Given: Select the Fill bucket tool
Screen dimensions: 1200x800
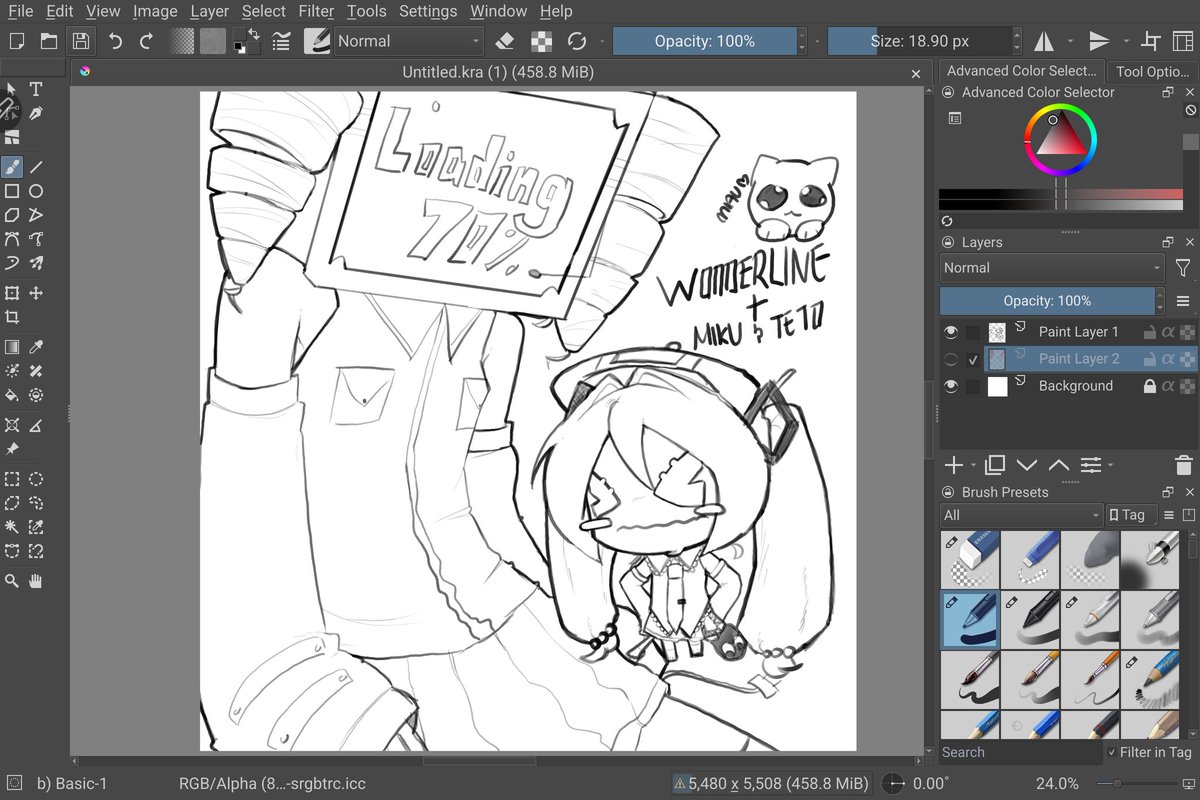Looking at the screenshot, I should tap(12, 395).
